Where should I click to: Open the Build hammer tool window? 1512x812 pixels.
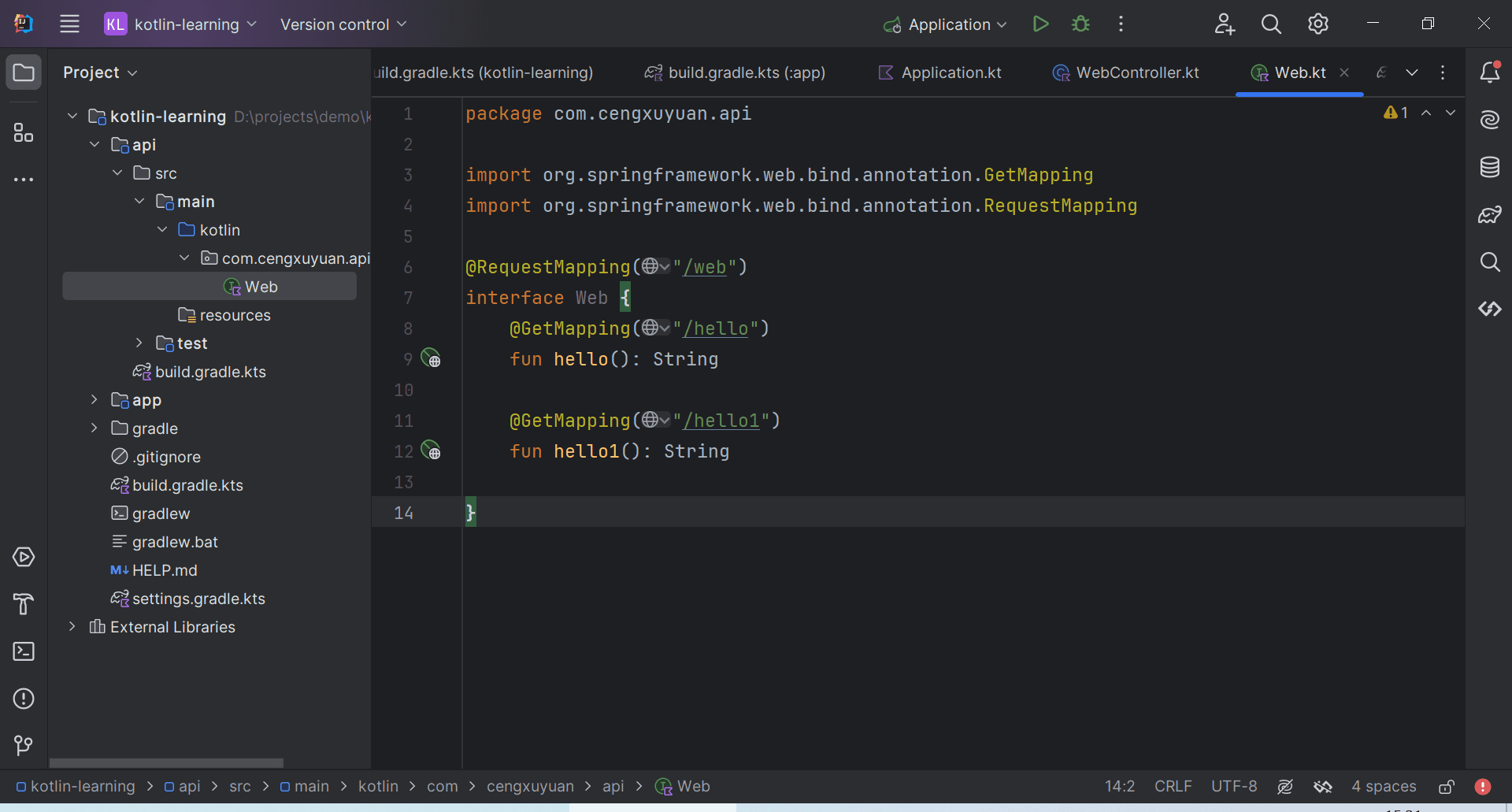[x=24, y=604]
